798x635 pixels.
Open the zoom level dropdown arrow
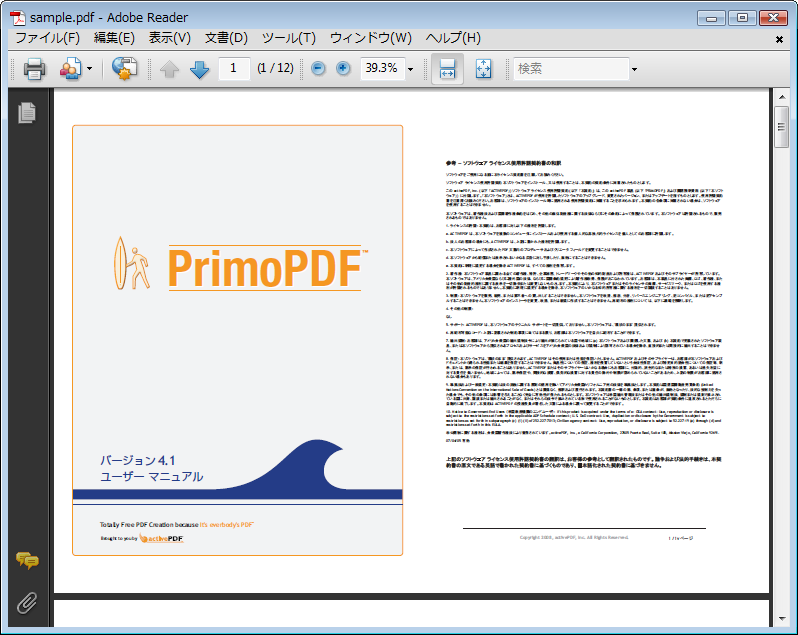410,69
